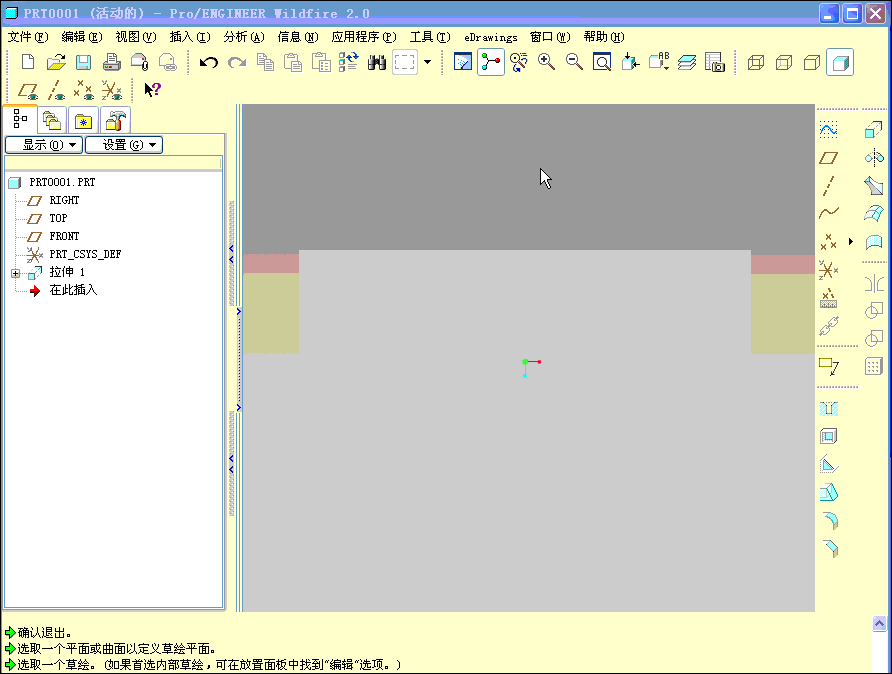Expand the 拉伸 1 feature node
Viewport: 892px width, 674px height.
coord(15,274)
